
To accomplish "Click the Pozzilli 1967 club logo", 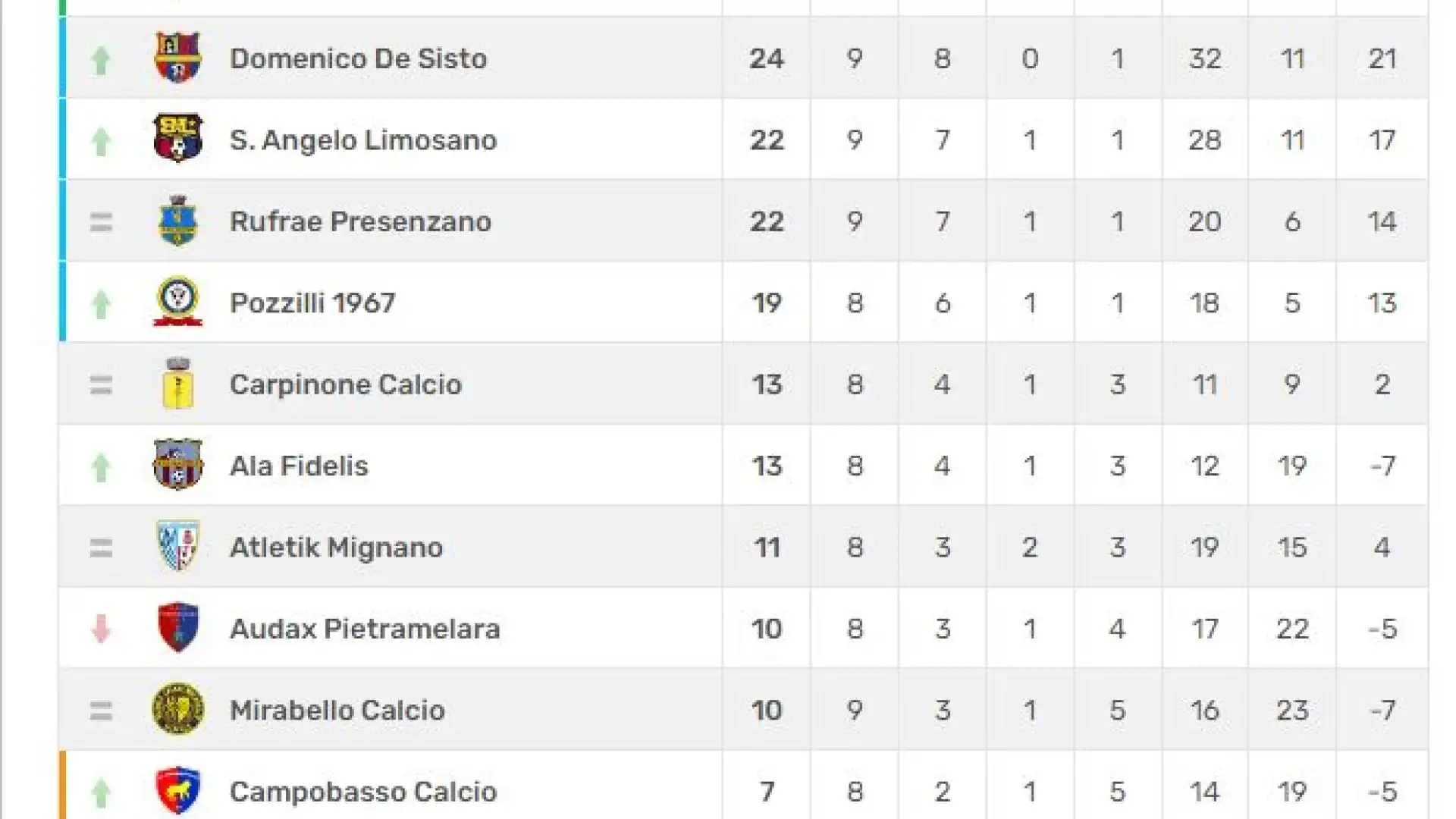I will pyautogui.click(x=177, y=302).
